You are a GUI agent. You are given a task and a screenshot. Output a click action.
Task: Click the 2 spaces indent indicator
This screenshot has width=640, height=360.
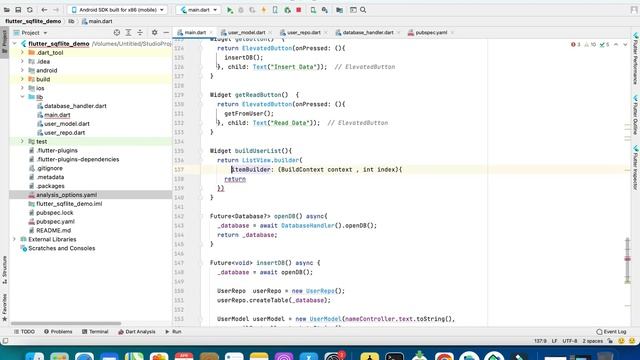pos(592,341)
